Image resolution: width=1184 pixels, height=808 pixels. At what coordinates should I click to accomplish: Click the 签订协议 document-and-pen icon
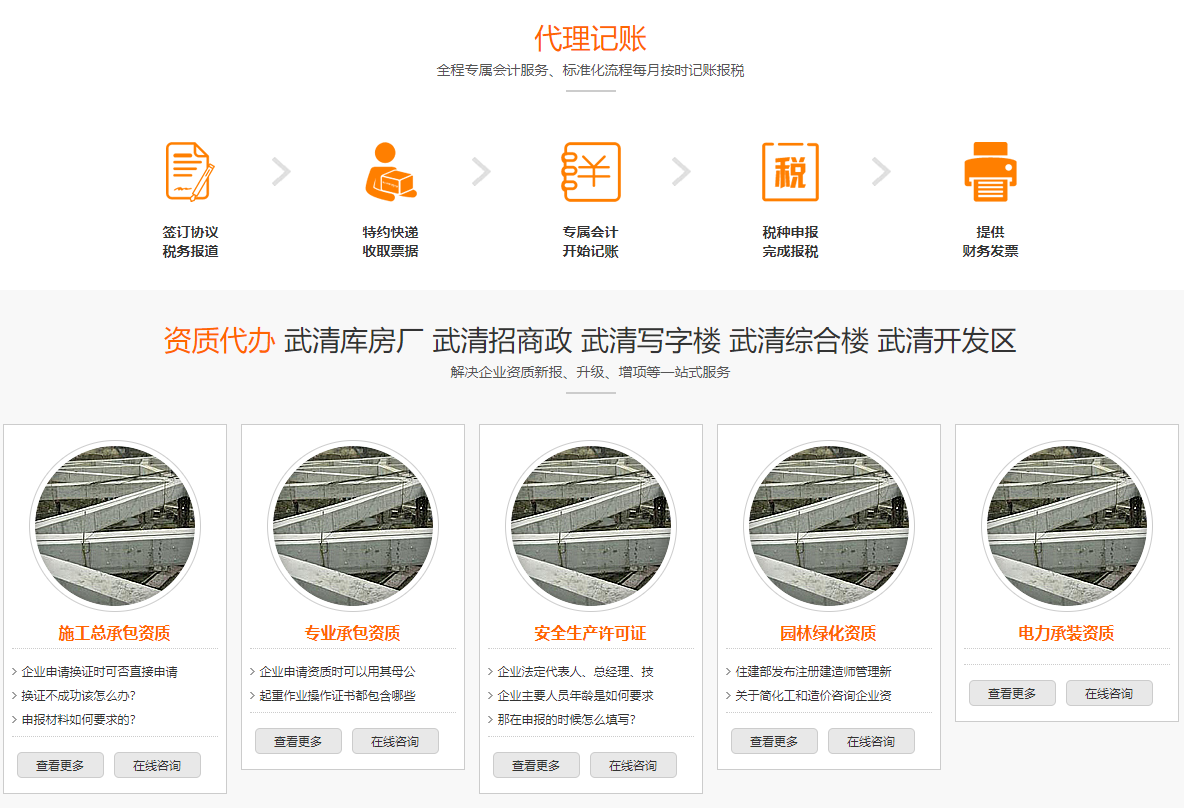(190, 172)
